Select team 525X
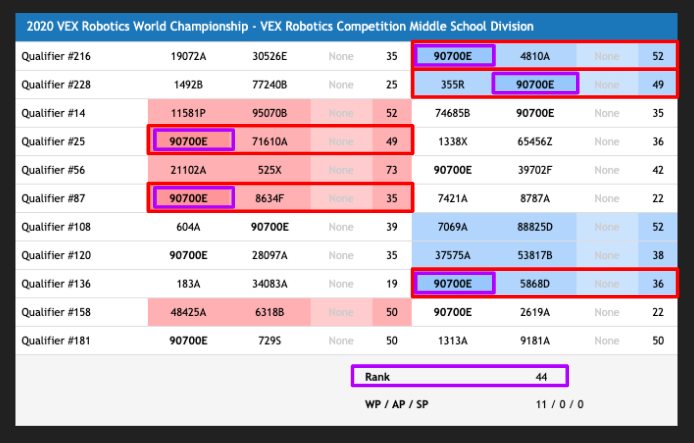Image resolution: width=694 pixels, height=443 pixels. (270, 170)
